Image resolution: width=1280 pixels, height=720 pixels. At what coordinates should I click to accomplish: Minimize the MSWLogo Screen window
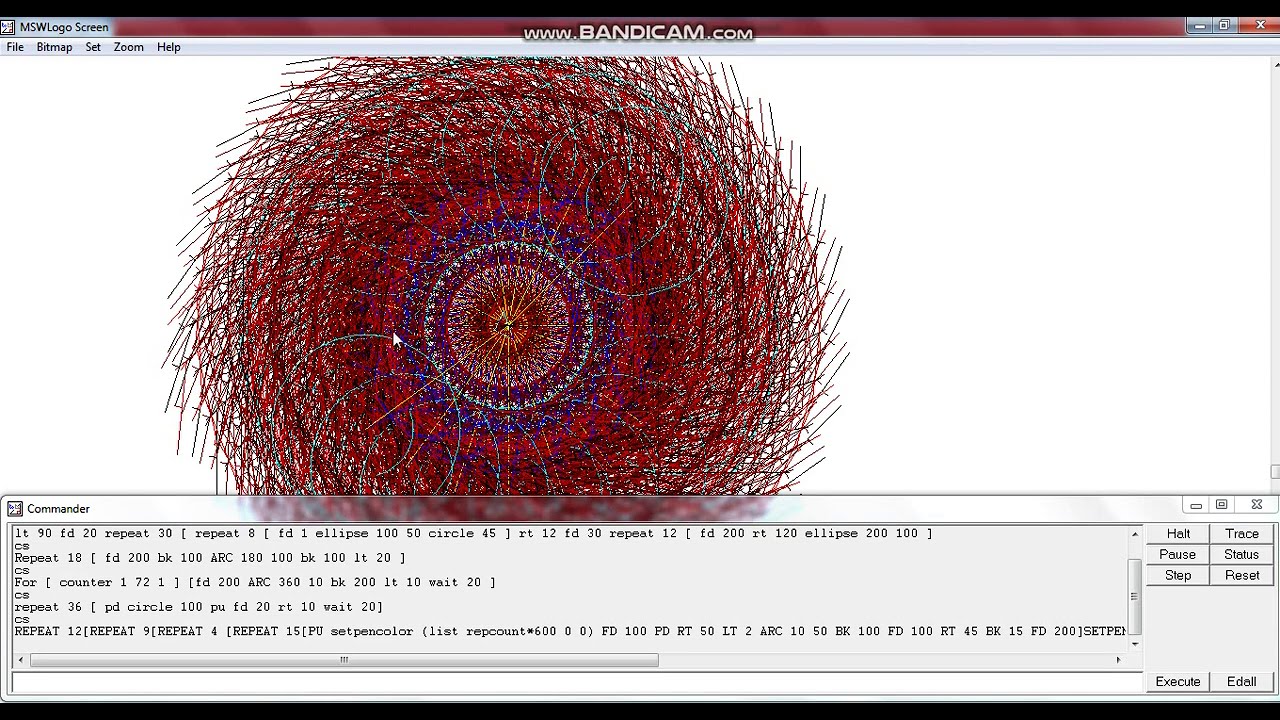[x=1199, y=26]
